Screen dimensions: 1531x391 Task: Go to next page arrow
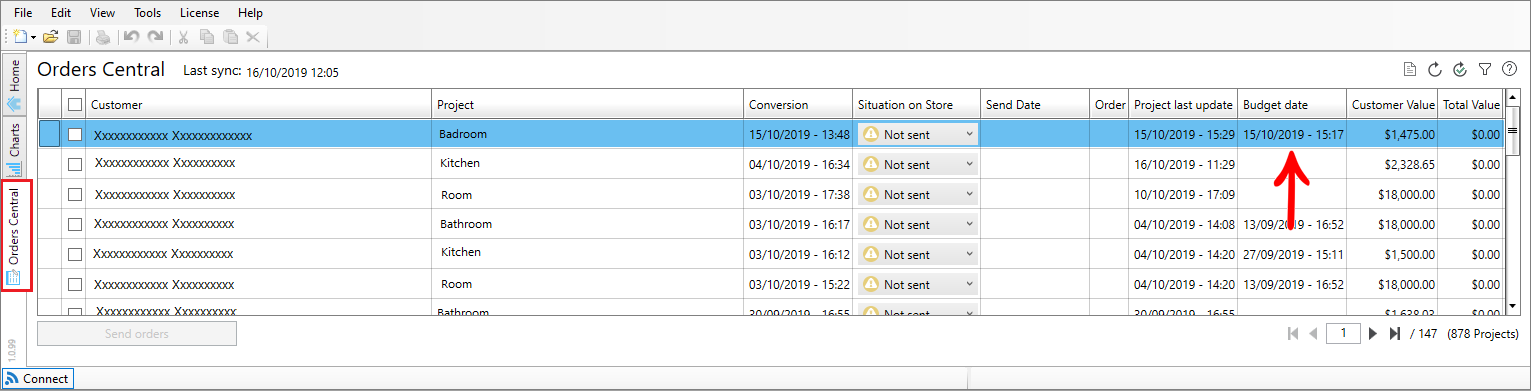click(1373, 333)
